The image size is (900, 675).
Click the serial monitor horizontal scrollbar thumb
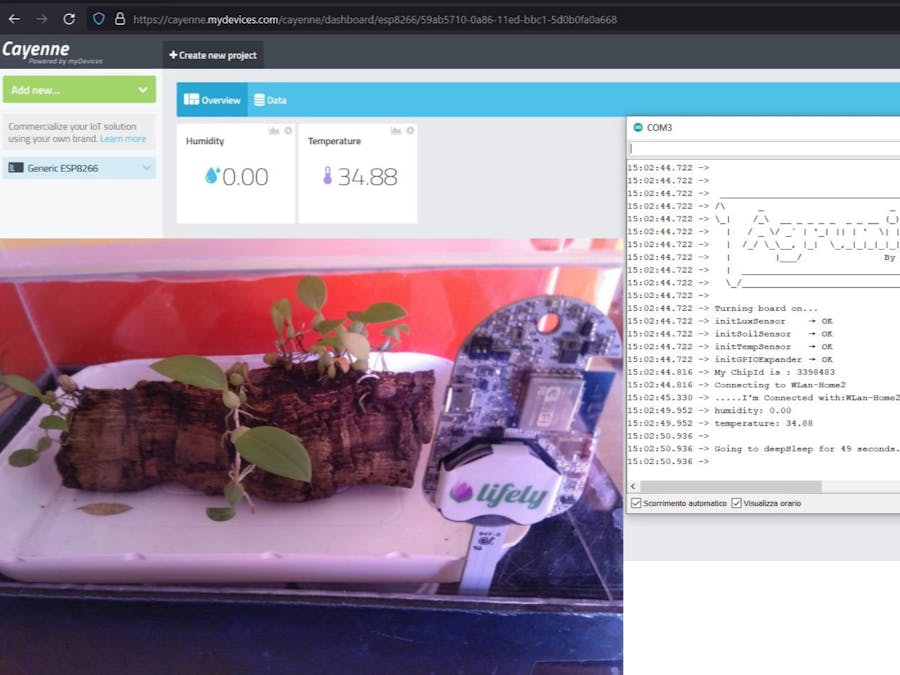pyautogui.click(x=731, y=487)
